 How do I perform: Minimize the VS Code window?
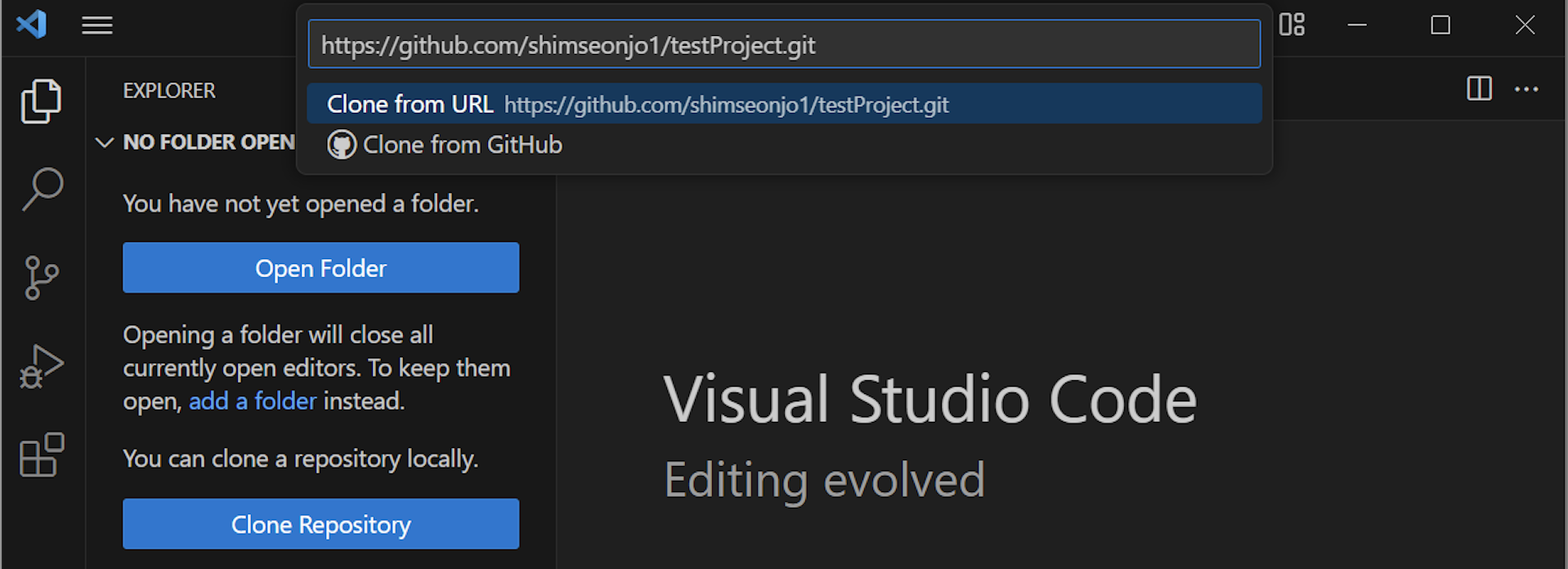click(x=1357, y=25)
